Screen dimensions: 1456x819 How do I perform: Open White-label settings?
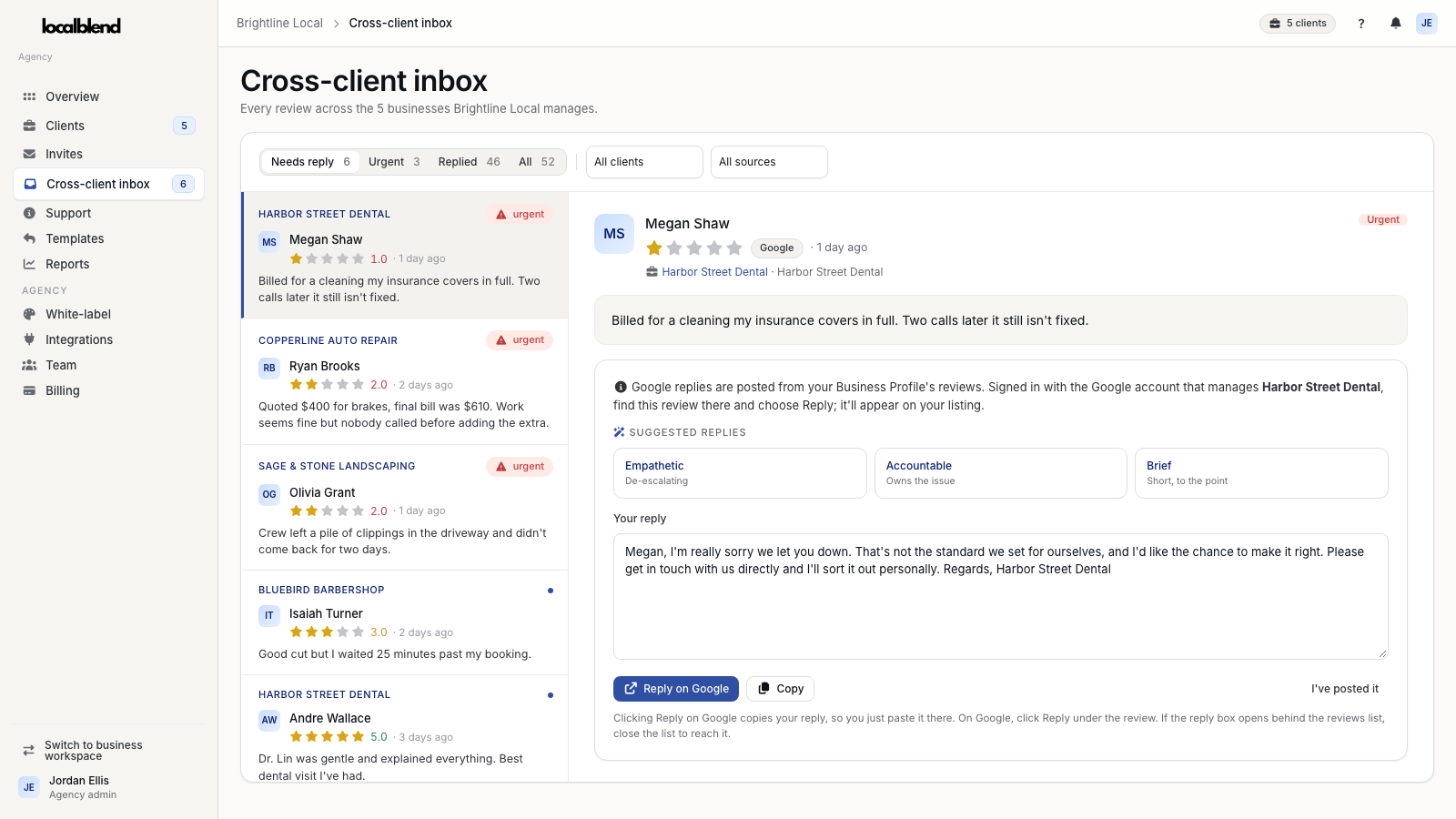(x=108, y=314)
